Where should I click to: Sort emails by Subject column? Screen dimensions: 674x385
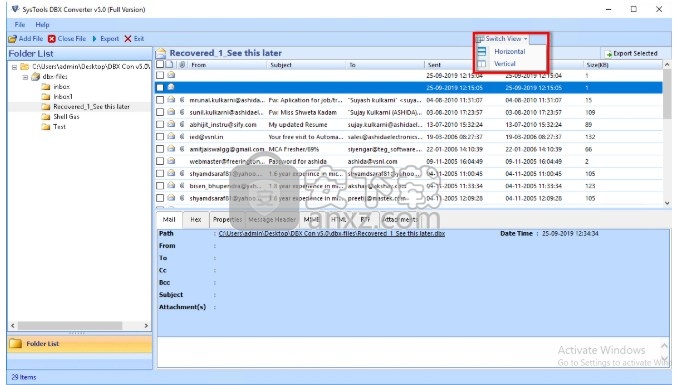[306, 65]
